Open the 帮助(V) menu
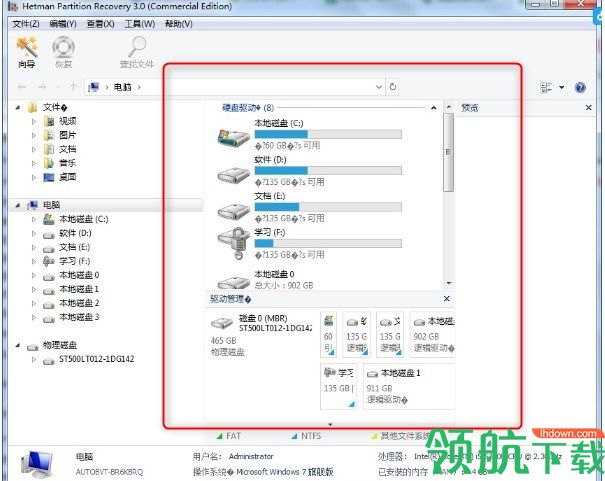The image size is (605, 481). pyautogui.click(x=179, y=24)
